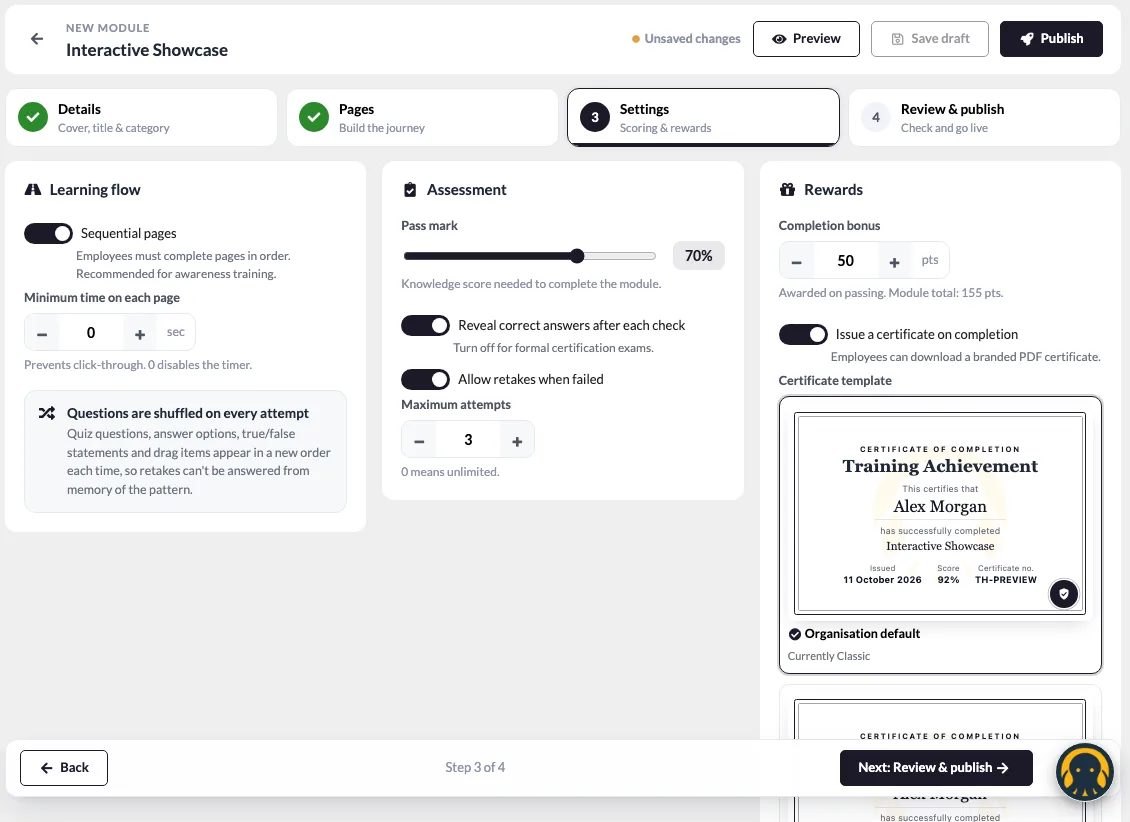Toggle Sequential pages switch
This screenshot has height=822, width=1130.
(x=48, y=233)
